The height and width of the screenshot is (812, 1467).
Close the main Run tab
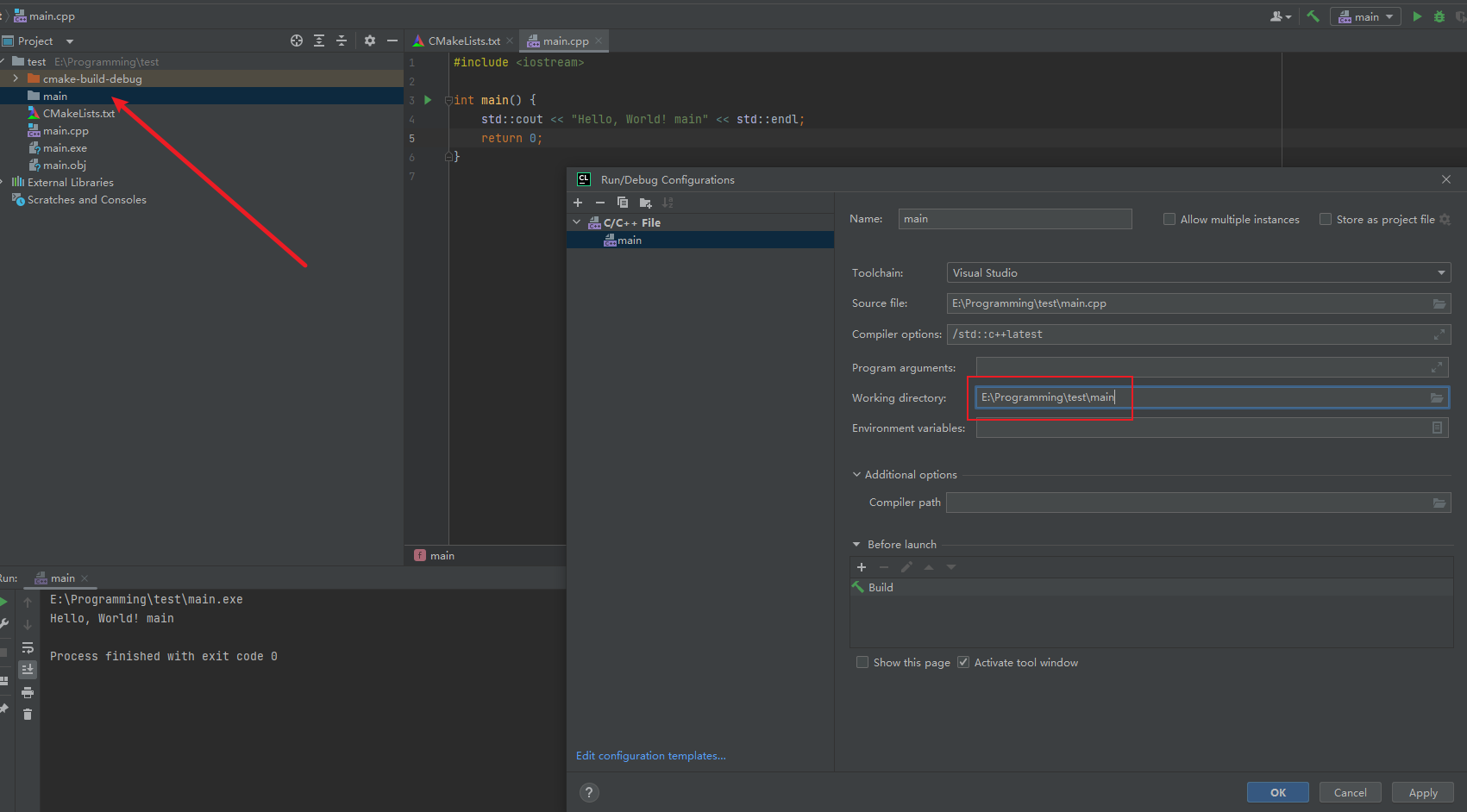tap(85, 578)
